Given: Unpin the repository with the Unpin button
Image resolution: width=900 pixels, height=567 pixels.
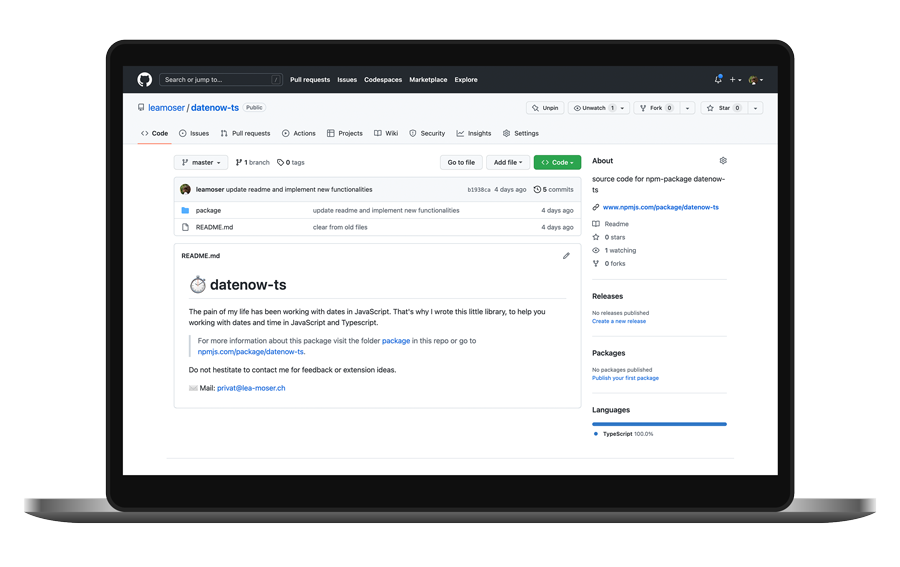Looking at the screenshot, I should click(x=545, y=108).
